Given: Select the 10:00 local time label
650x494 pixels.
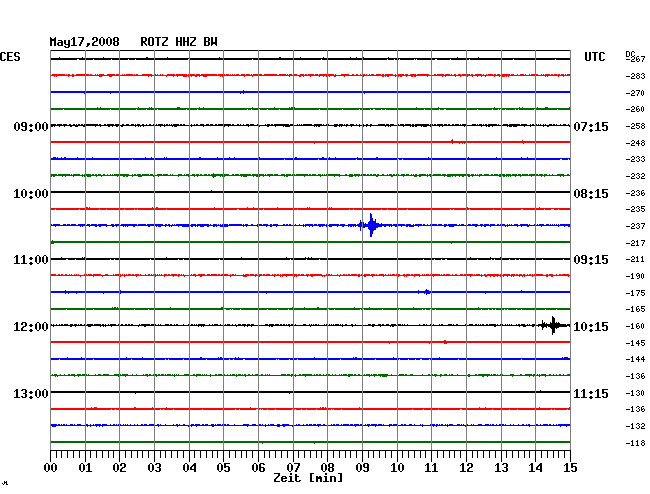Looking at the screenshot, I should pyautogui.click(x=31, y=194).
